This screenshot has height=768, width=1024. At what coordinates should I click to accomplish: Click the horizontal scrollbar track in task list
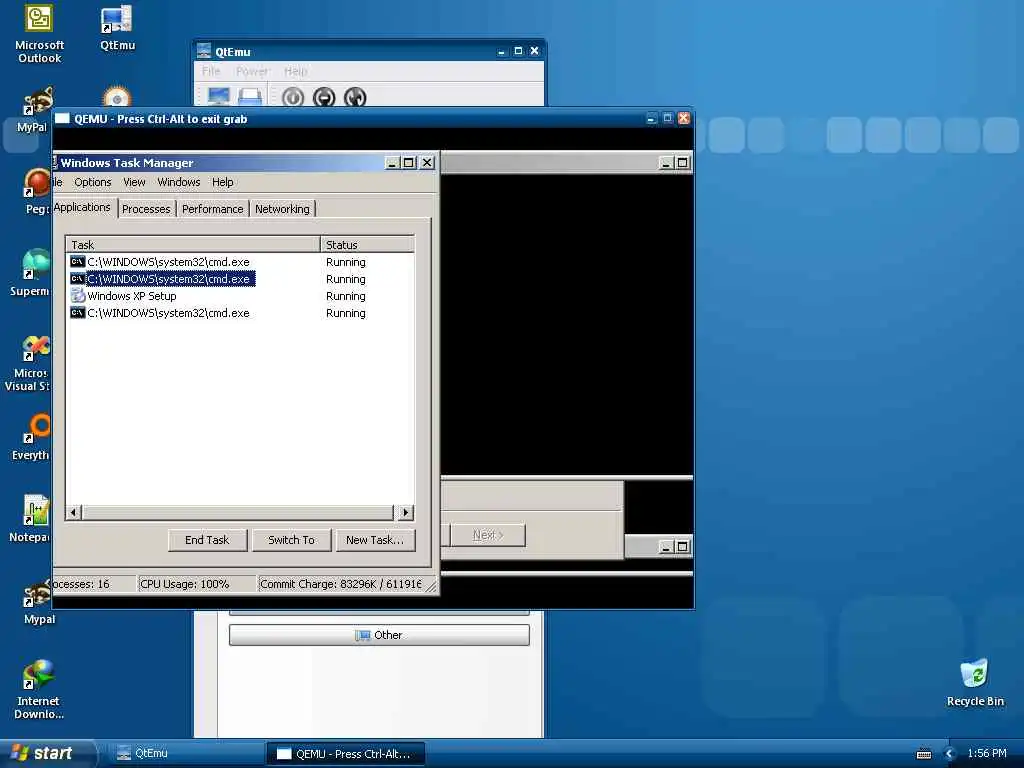point(238,513)
